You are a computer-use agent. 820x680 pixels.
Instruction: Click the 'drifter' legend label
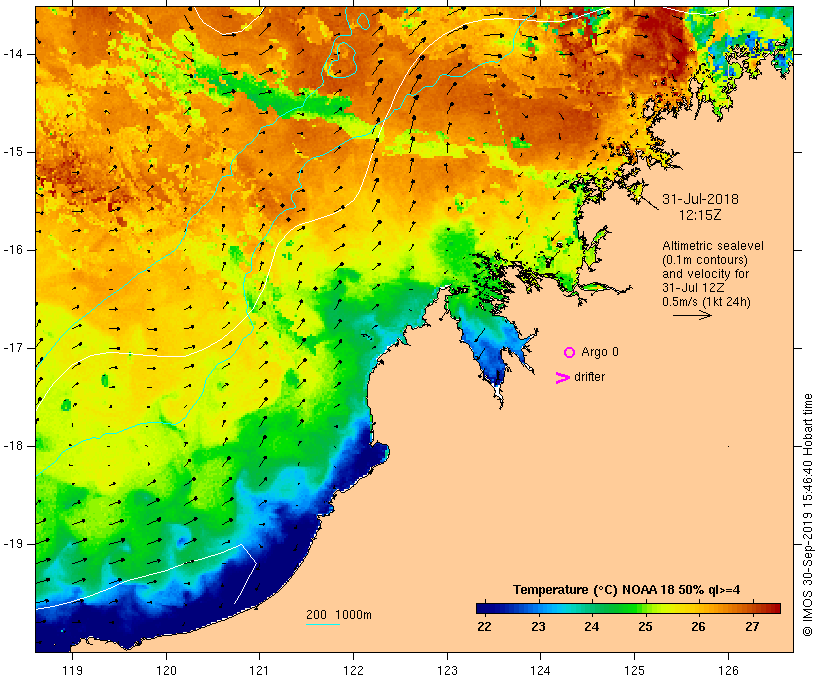589,377
